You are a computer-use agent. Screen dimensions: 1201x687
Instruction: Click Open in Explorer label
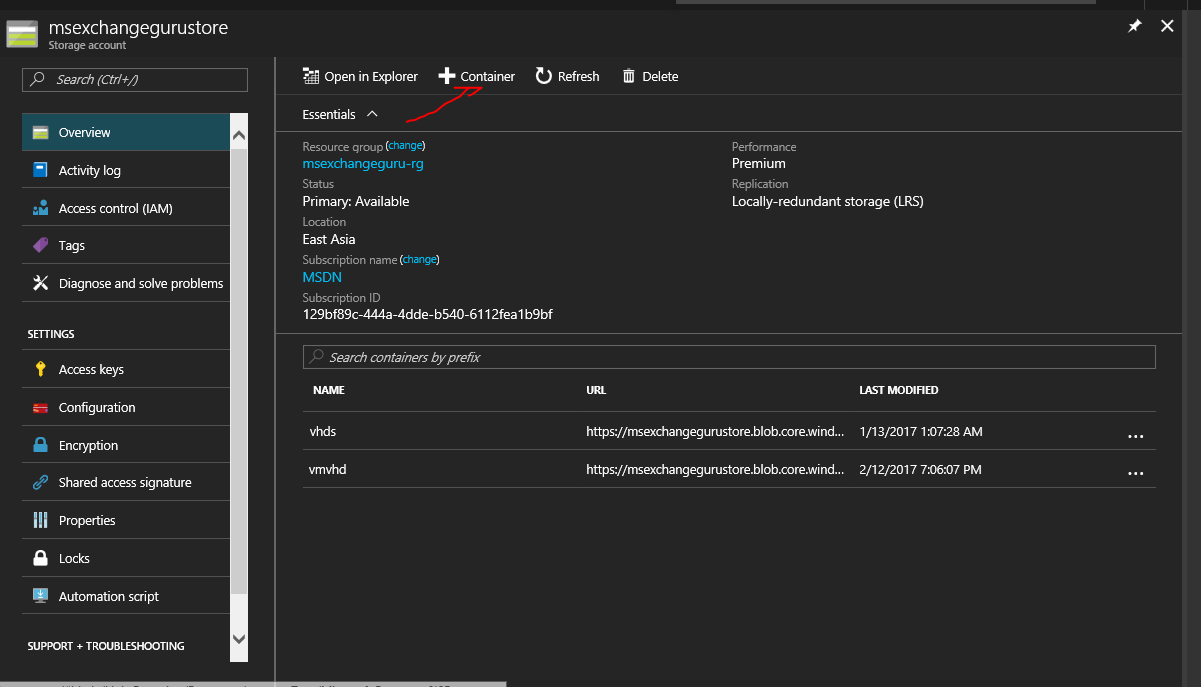click(371, 77)
